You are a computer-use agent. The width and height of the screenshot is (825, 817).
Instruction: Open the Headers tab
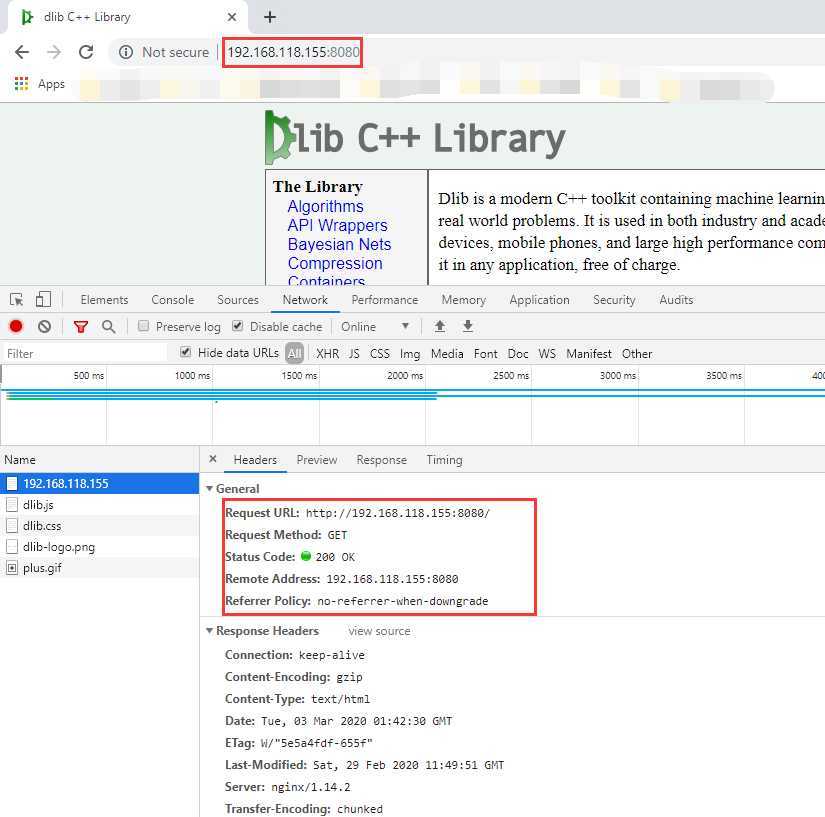click(x=255, y=460)
